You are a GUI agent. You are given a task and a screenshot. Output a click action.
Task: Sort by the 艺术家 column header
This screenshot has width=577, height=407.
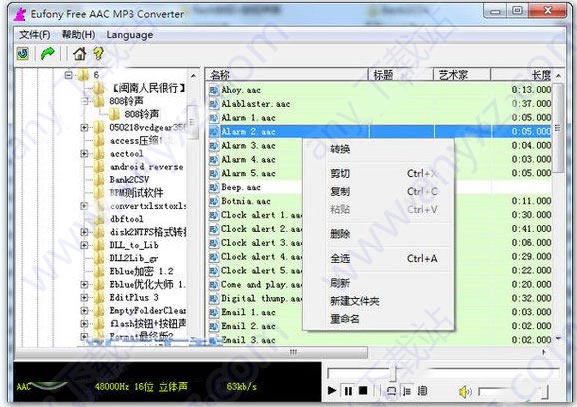click(x=462, y=75)
